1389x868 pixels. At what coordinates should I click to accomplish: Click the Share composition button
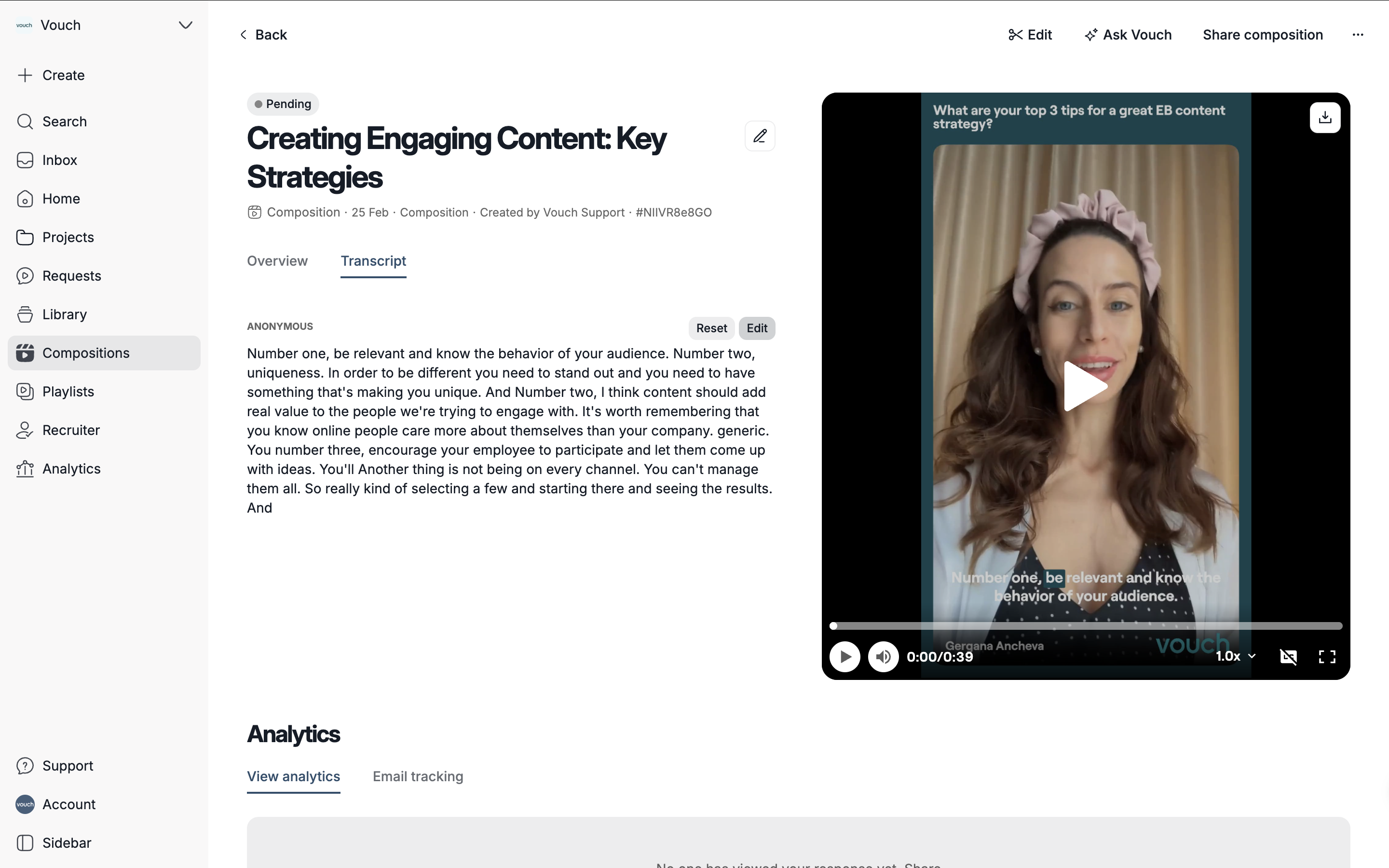pyautogui.click(x=1262, y=35)
